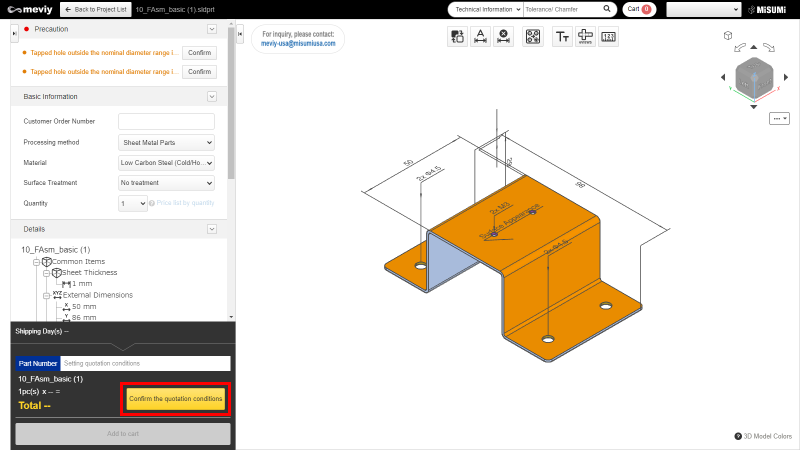
Task: Click the orange bracket model top face
Action: click(515, 224)
